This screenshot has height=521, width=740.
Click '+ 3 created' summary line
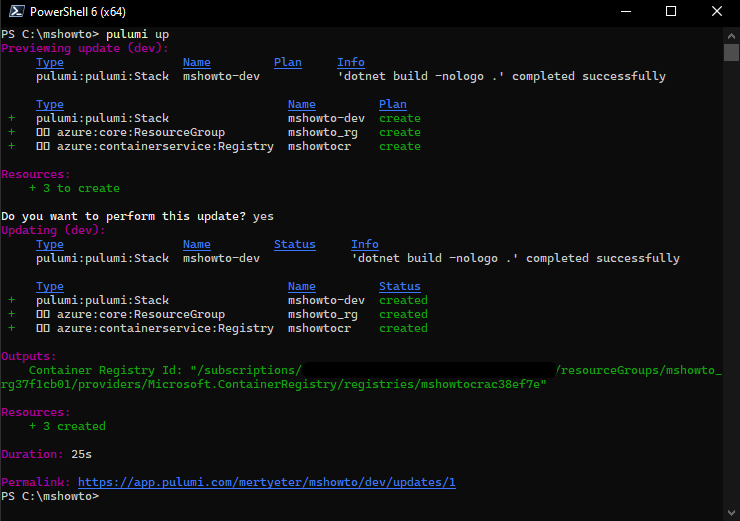click(x=67, y=426)
